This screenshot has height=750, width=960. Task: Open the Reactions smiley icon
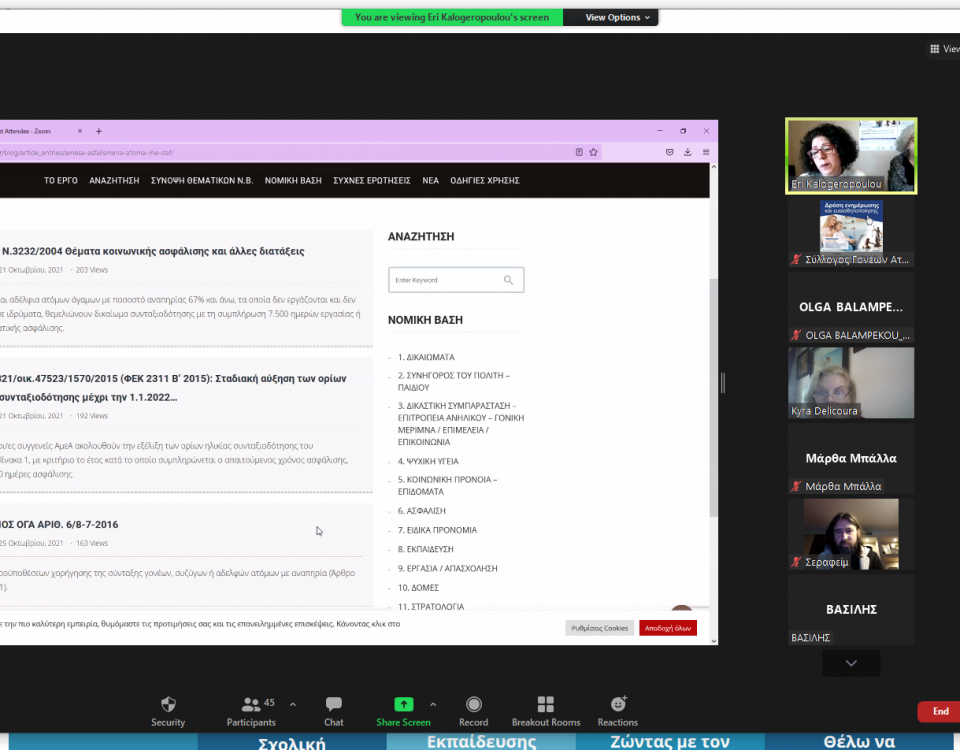pyautogui.click(x=618, y=704)
